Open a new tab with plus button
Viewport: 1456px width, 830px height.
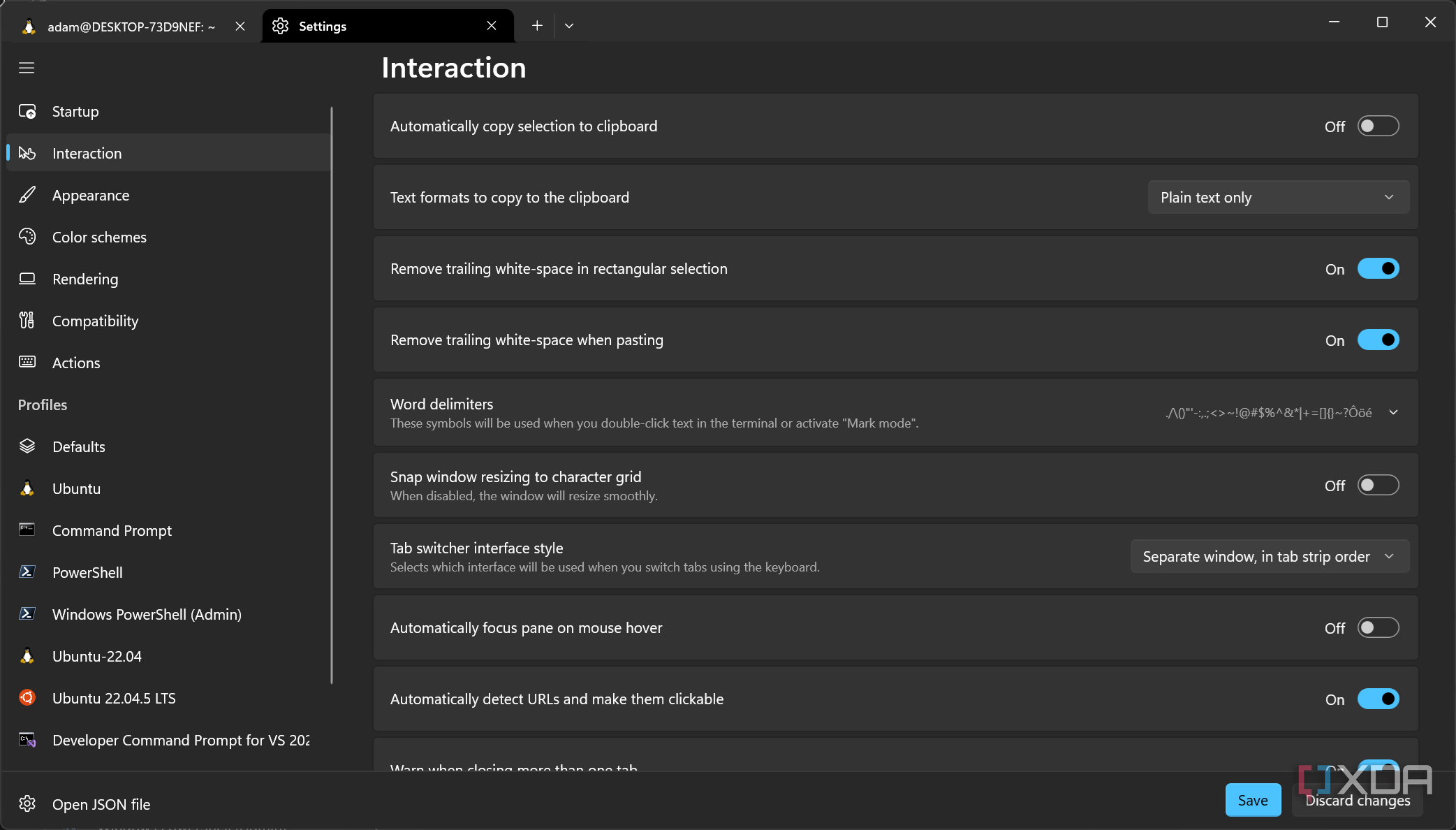pyautogui.click(x=537, y=26)
